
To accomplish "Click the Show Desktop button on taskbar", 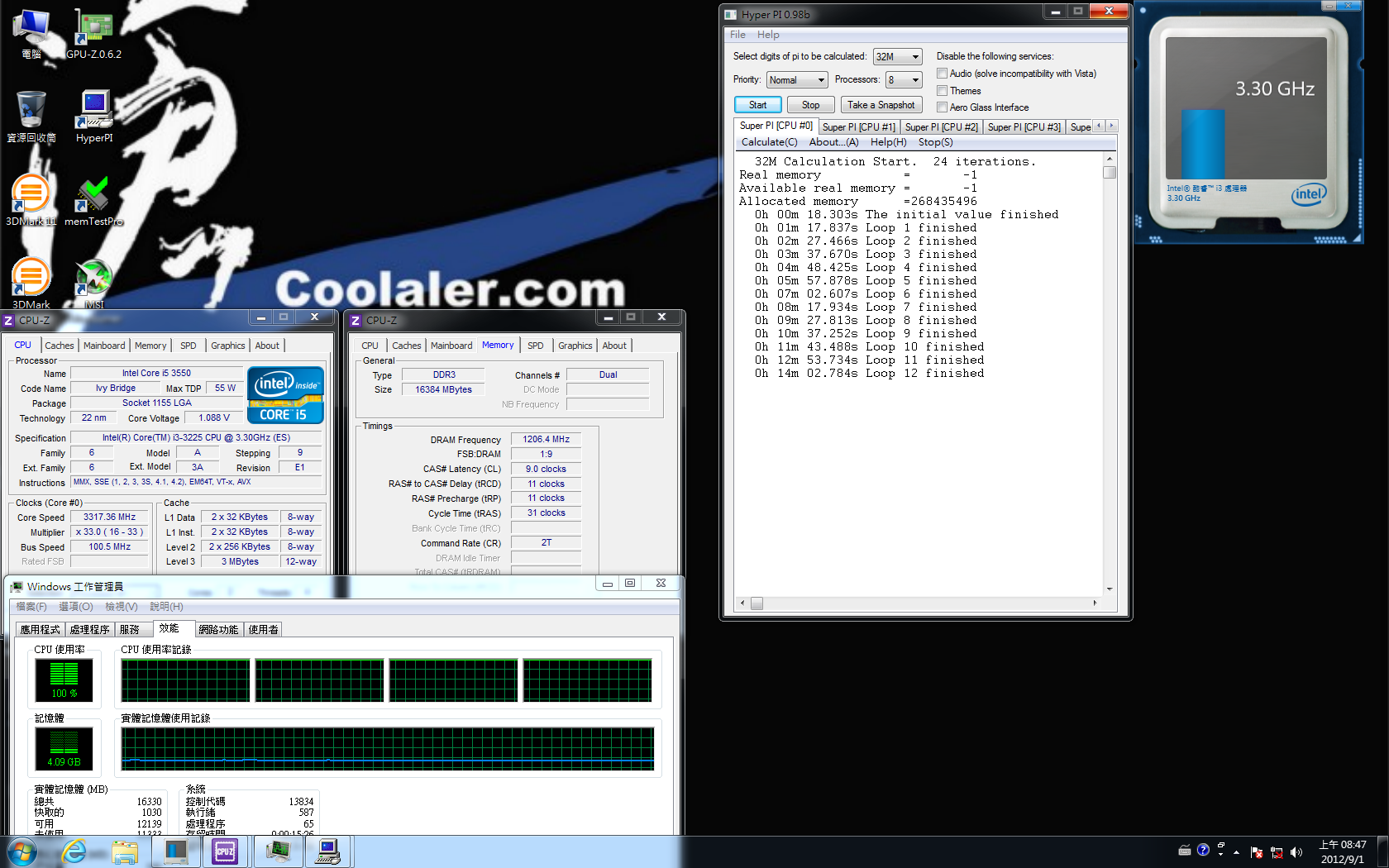I will [1382, 851].
